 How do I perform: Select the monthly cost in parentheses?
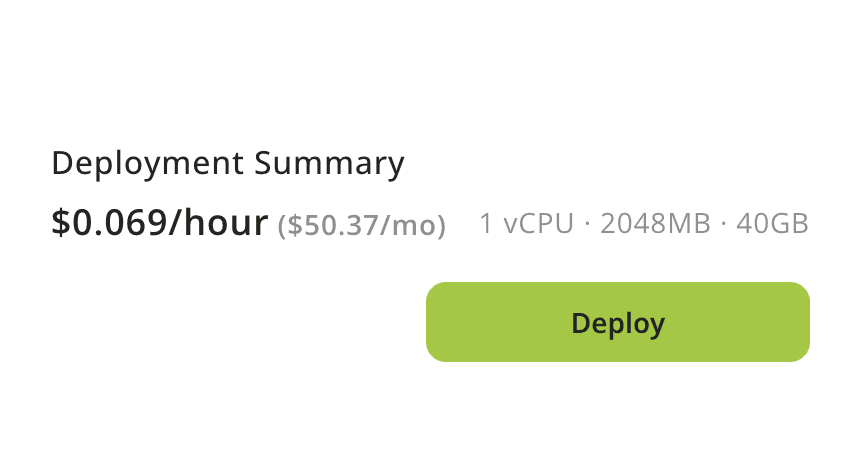361,225
